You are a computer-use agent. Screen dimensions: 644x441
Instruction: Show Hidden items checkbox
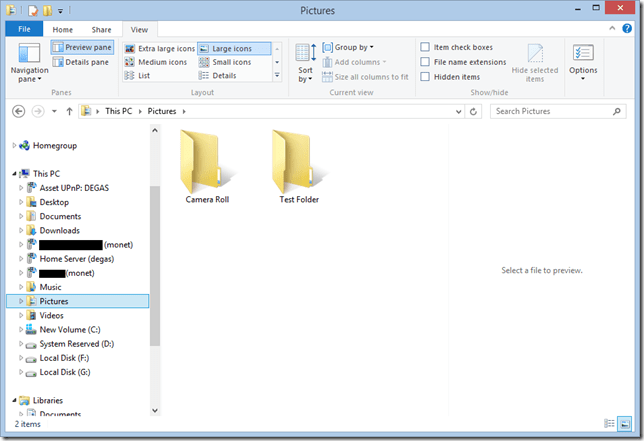(425, 77)
